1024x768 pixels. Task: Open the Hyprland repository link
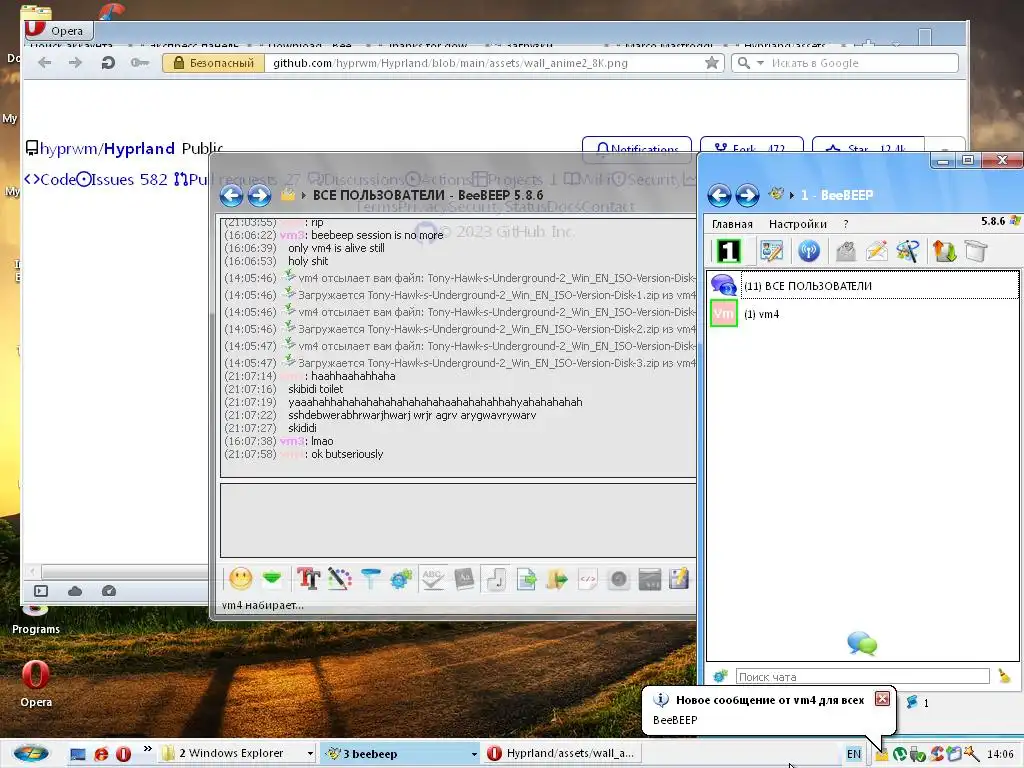[x=139, y=148]
